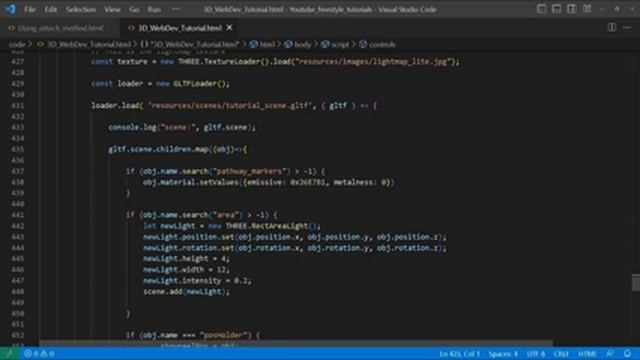Change the HTML language mode
This screenshot has width=640, height=360.
[x=587, y=353]
